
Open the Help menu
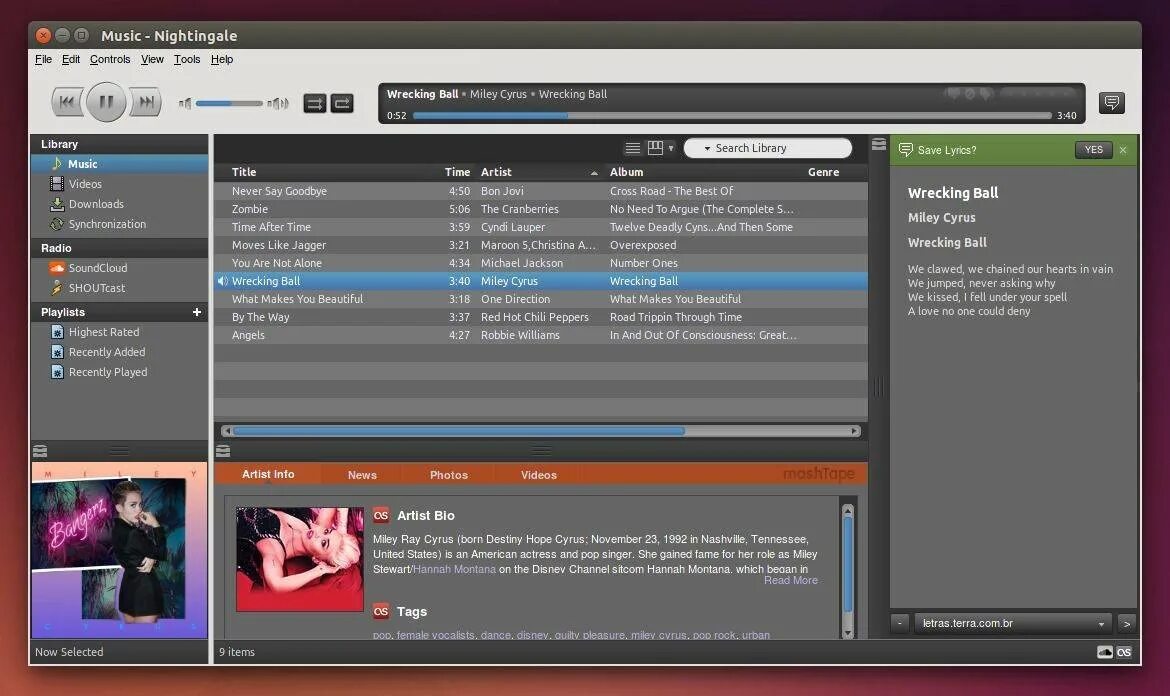point(222,59)
